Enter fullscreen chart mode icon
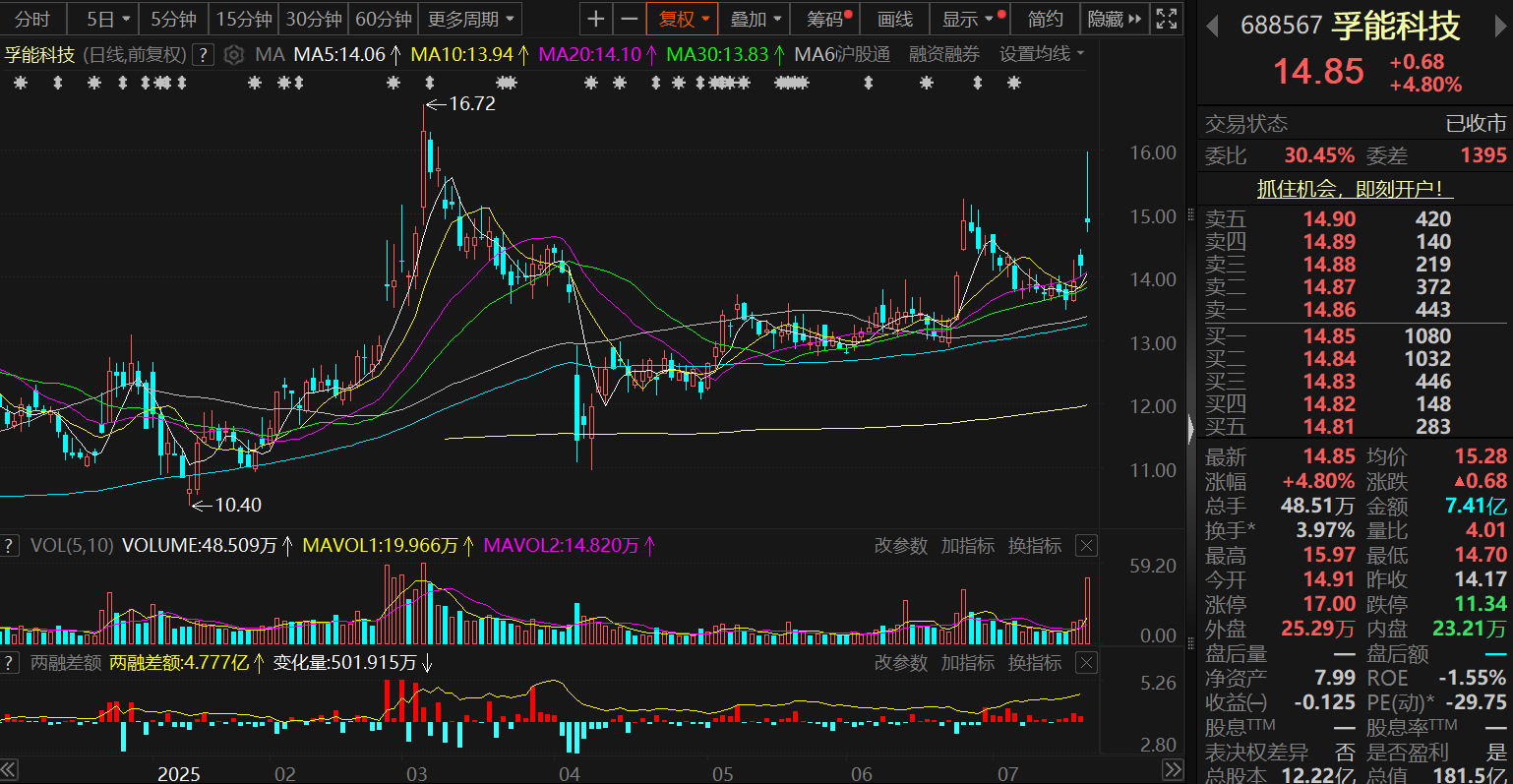 pos(1167,19)
